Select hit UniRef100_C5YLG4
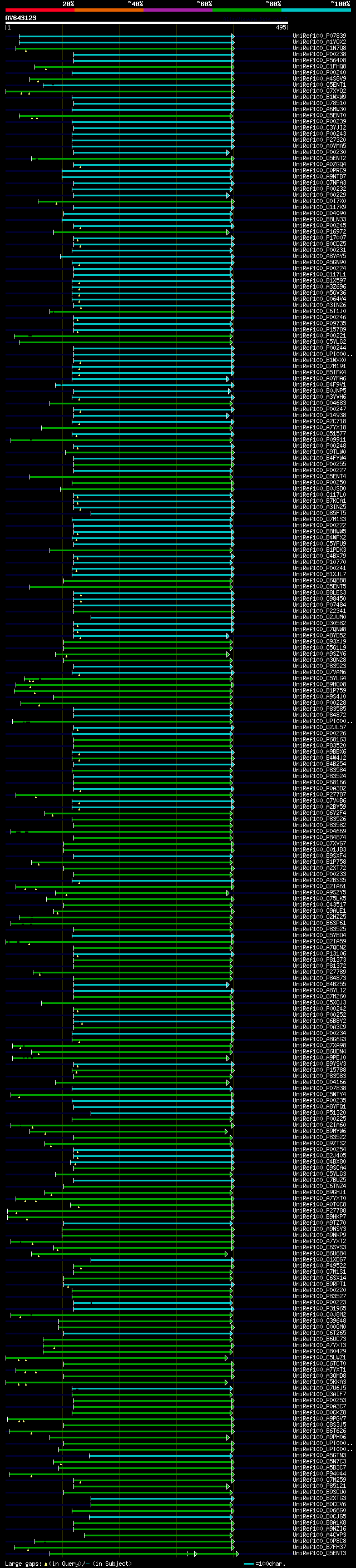The width and height of the screenshot is (356, 1568). (319, 678)
